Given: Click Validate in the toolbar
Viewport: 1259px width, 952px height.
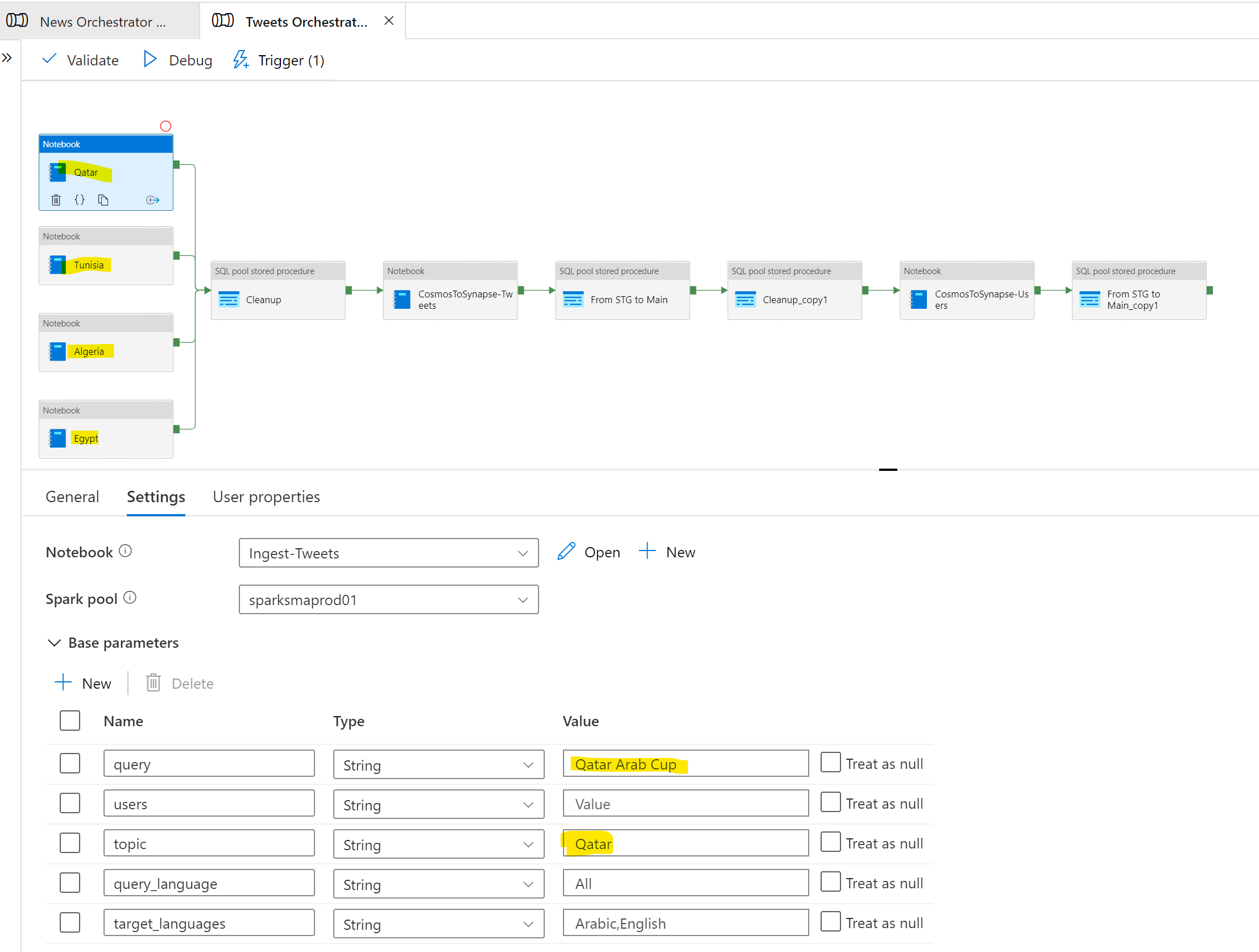Looking at the screenshot, I should (81, 60).
